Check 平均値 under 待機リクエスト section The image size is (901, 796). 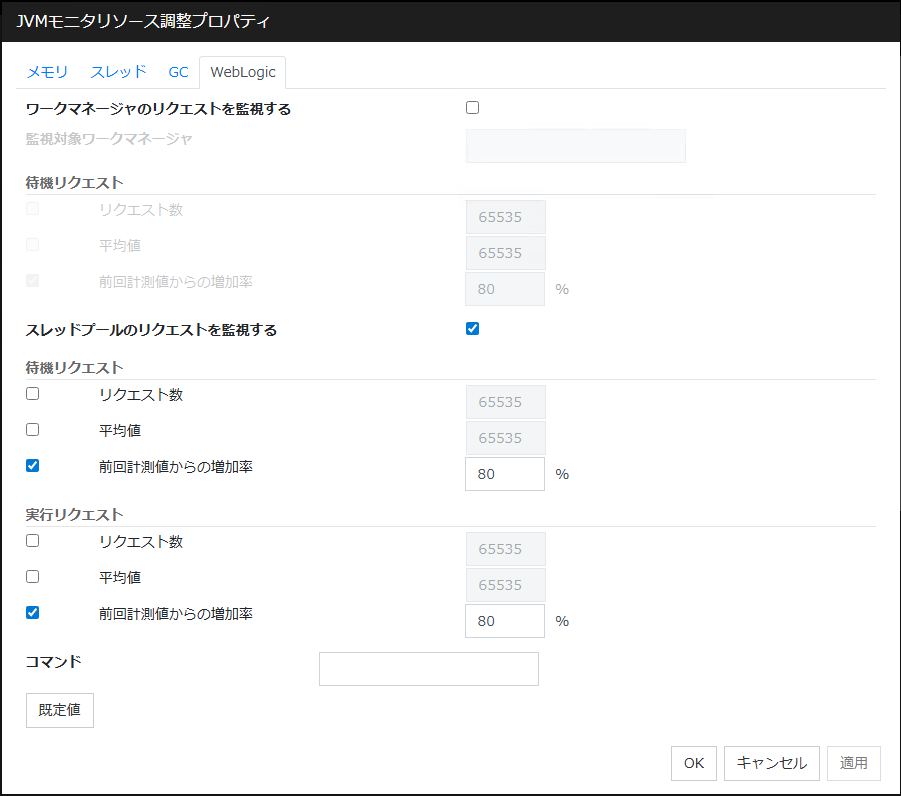(31, 429)
